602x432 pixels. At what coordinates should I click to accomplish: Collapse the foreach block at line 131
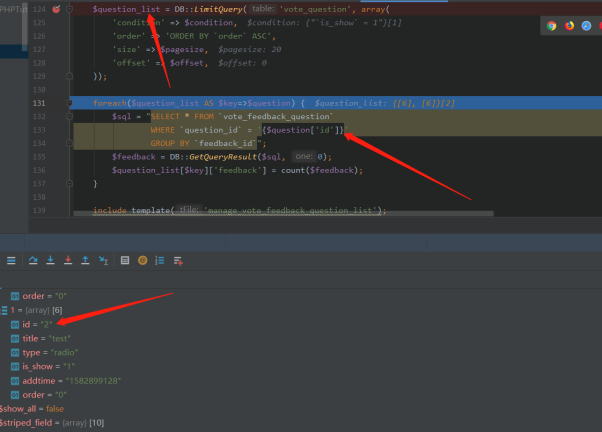[x=69, y=103]
